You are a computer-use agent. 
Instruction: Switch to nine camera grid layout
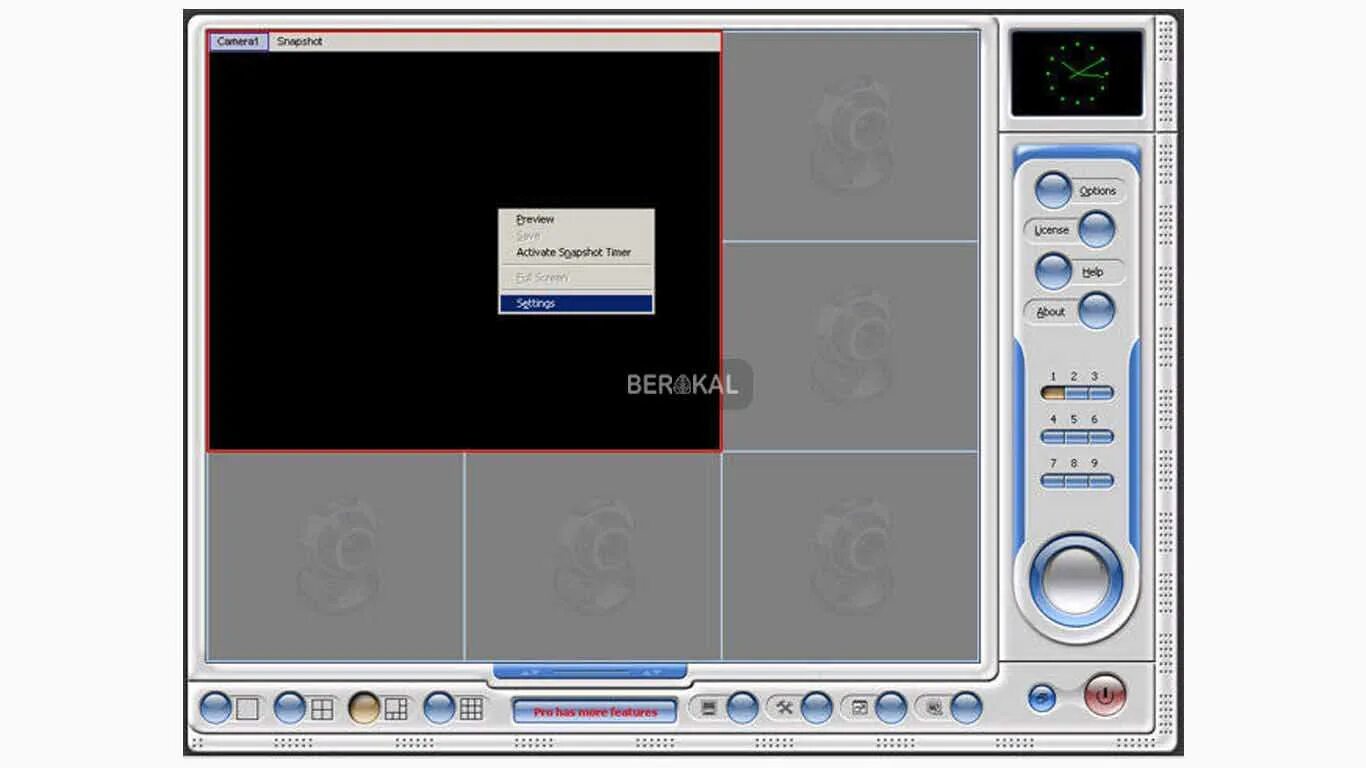[440, 709]
